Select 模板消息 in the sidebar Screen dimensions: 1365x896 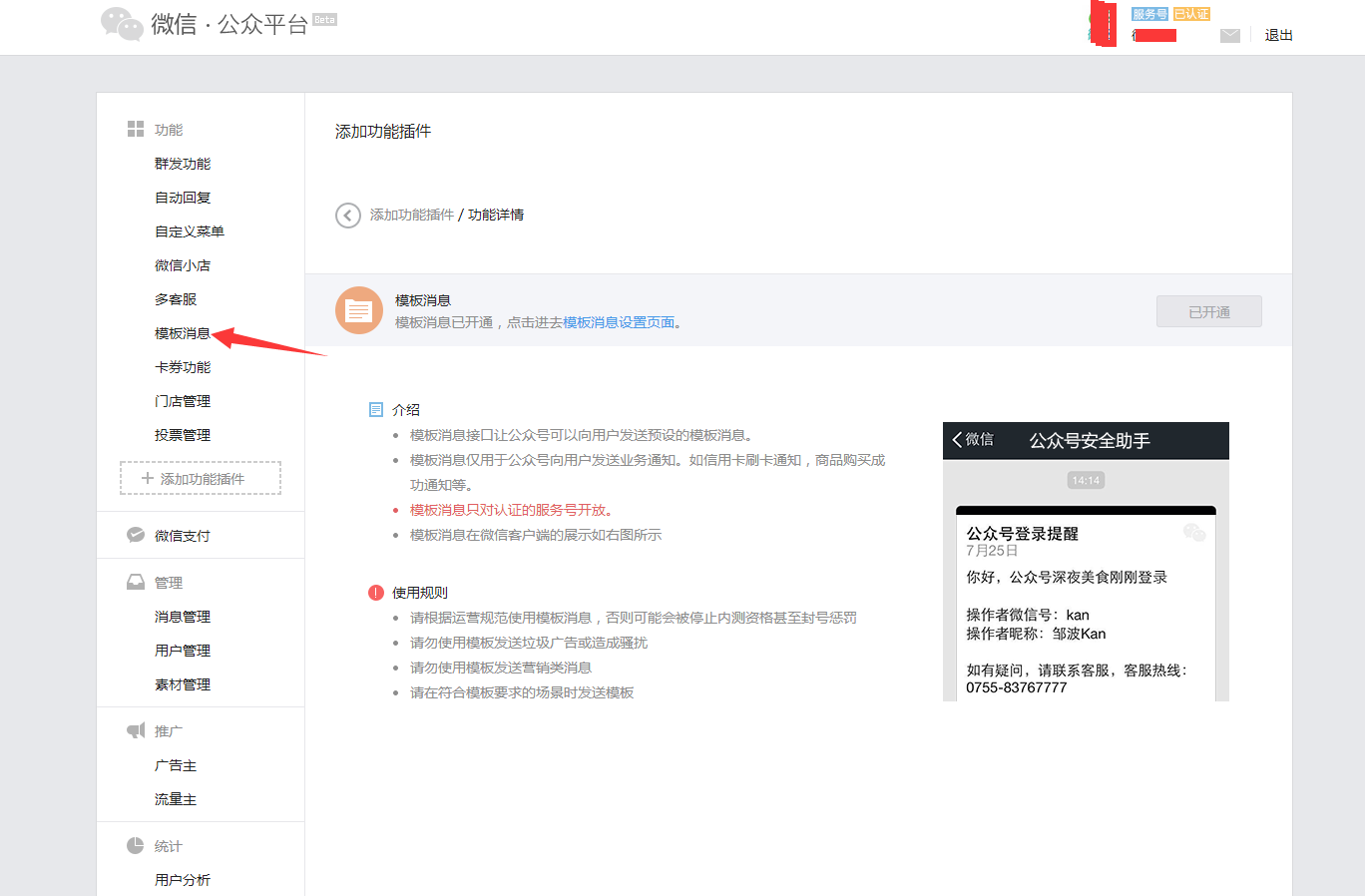[x=183, y=333]
